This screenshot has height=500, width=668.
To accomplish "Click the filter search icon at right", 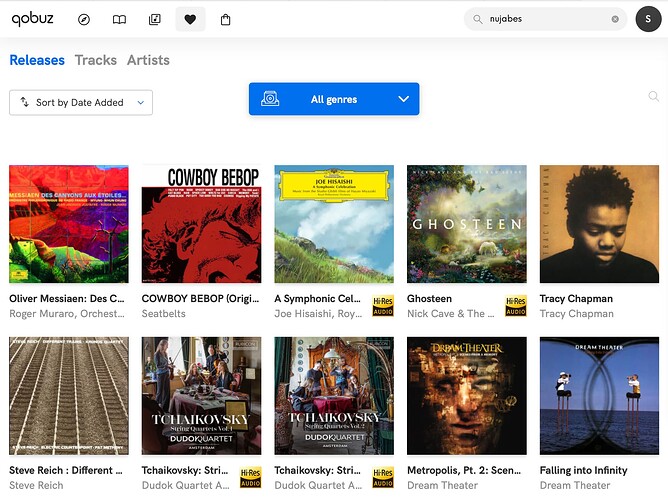I will tap(654, 96).
